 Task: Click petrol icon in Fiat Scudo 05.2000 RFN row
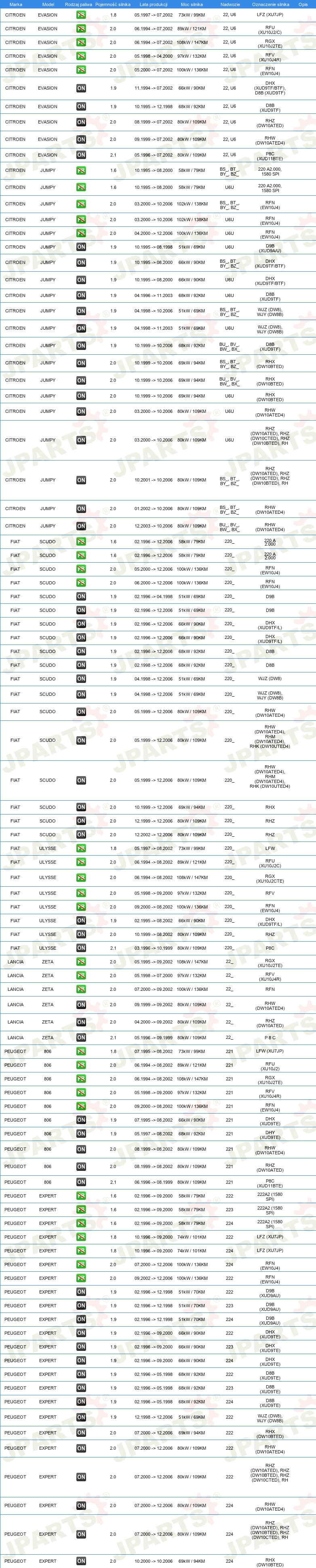coord(81,569)
